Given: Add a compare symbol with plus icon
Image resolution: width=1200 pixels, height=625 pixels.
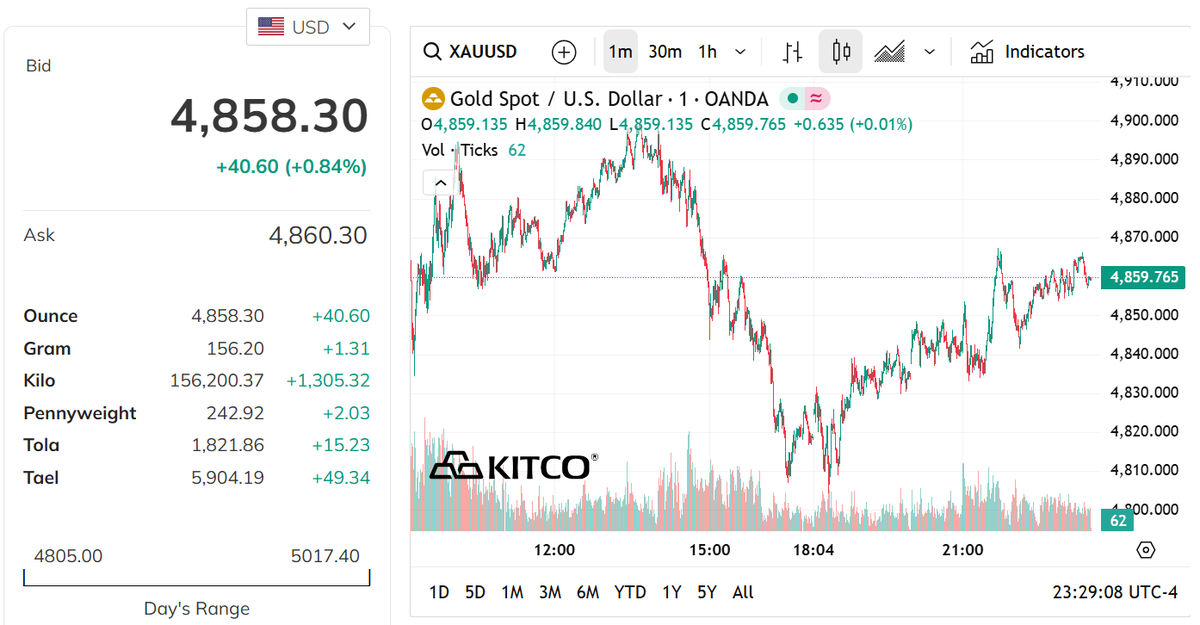Looking at the screenshot, I should [564, 52].
